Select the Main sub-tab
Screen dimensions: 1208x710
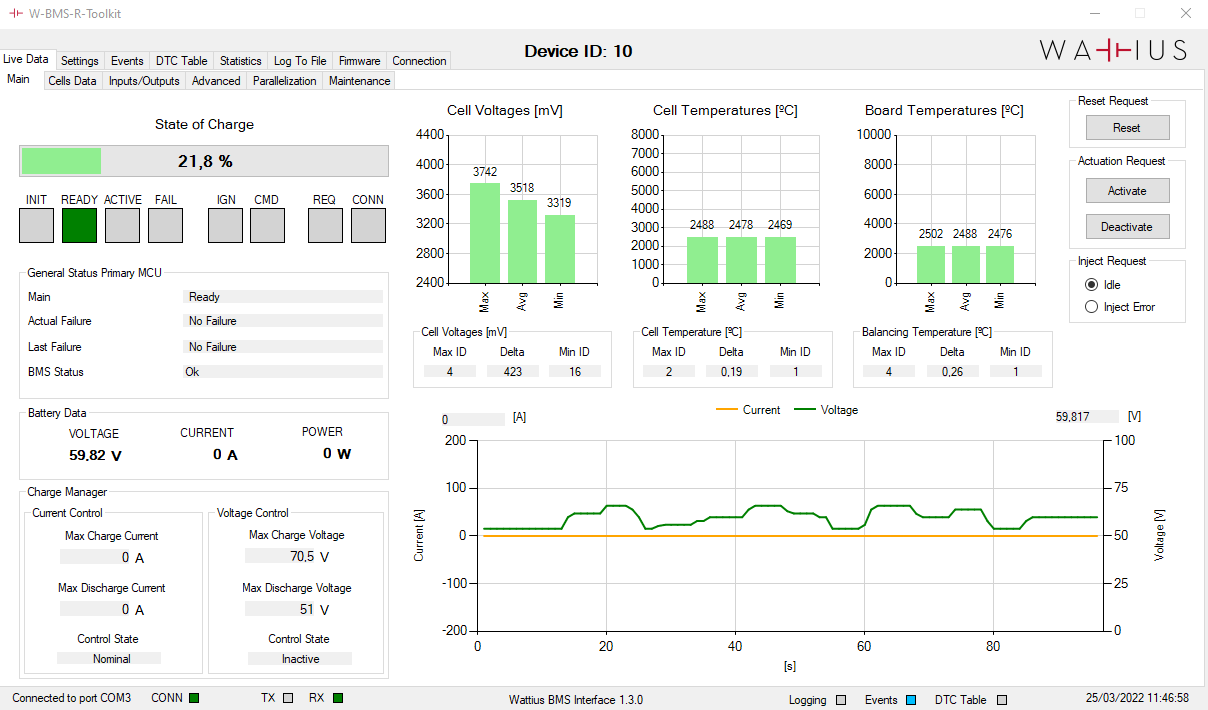point(19,80)
